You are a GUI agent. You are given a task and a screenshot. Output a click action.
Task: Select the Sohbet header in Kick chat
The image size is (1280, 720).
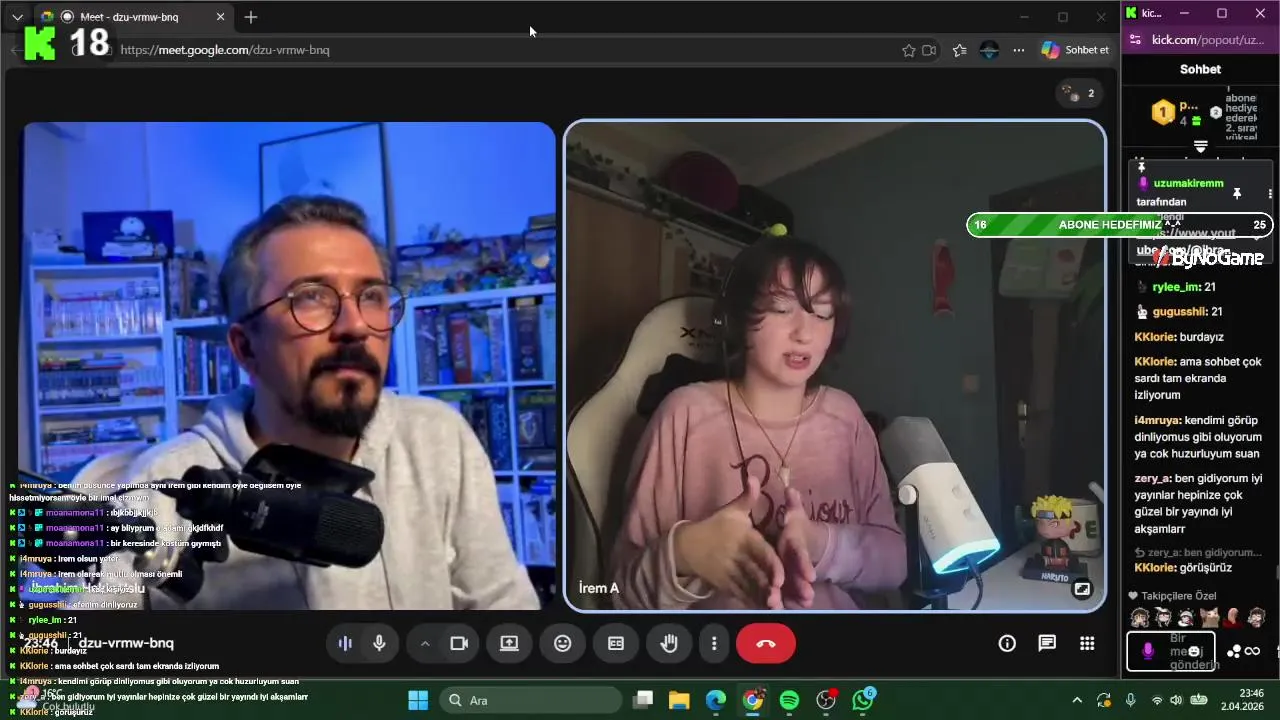tap(1200, 69)
